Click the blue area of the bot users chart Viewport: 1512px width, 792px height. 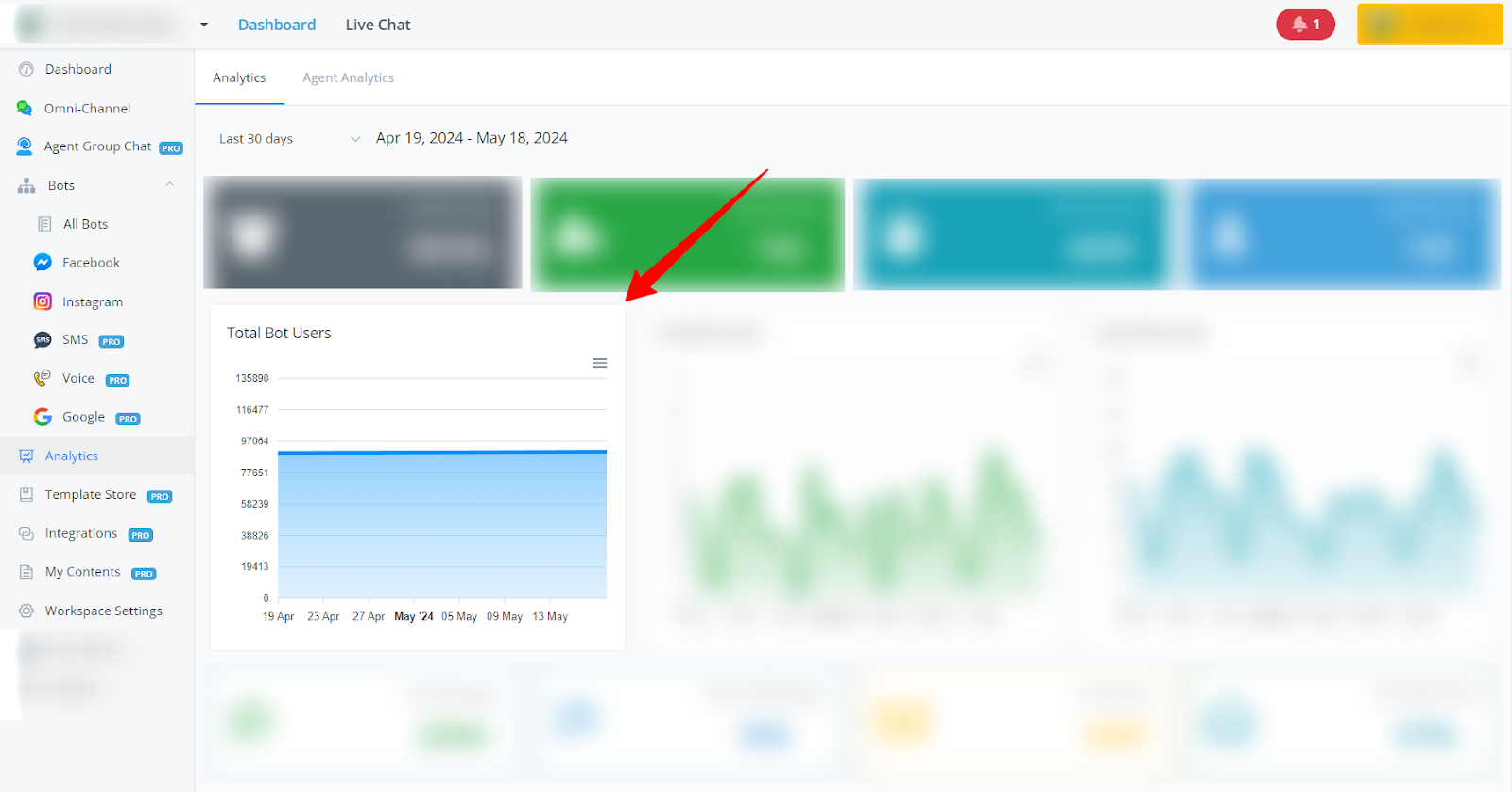pos(442,525)
